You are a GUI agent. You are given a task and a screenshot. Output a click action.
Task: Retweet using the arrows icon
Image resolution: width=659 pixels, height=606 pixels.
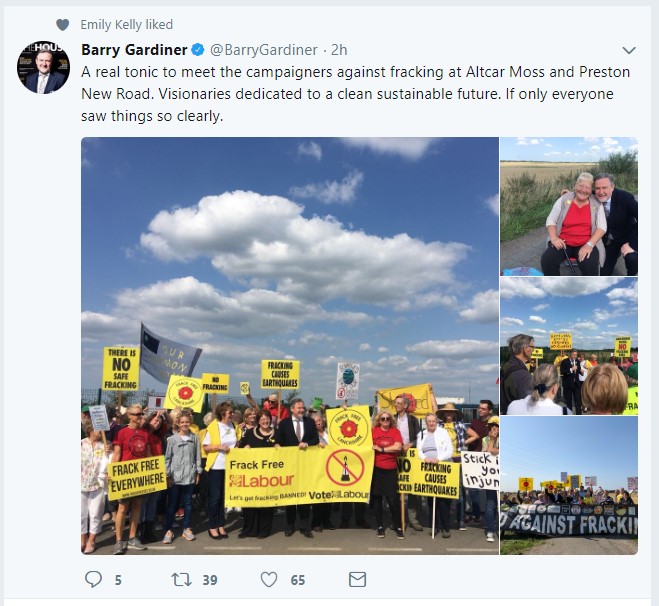tap(182, 580)
